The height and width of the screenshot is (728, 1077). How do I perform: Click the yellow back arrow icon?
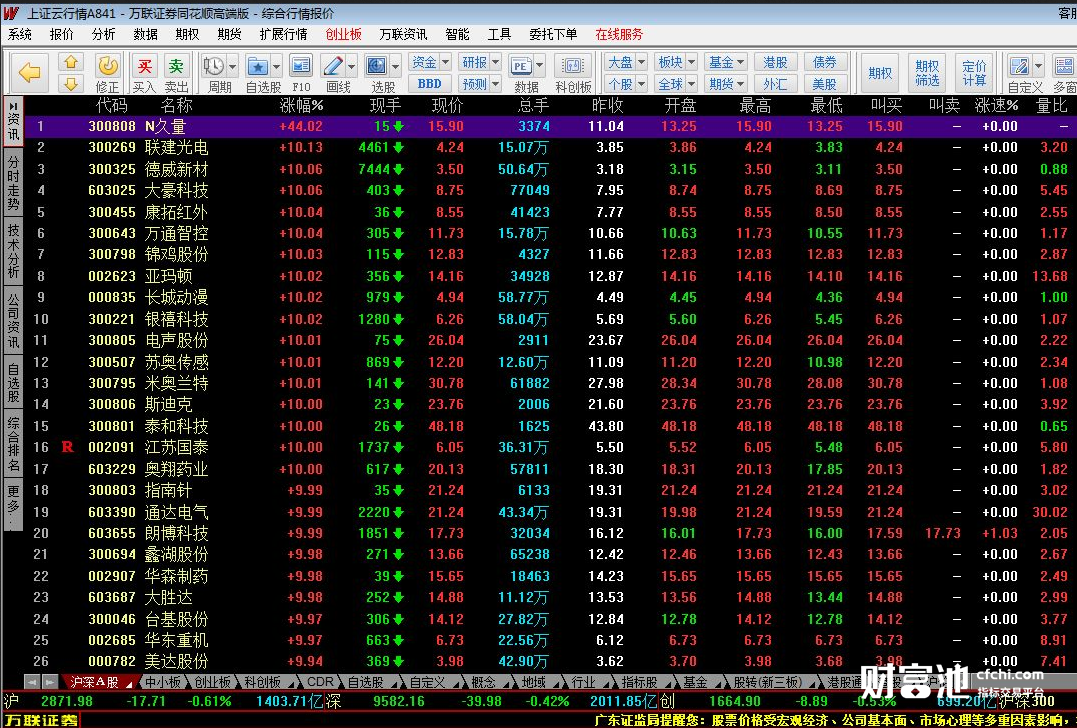29,72
